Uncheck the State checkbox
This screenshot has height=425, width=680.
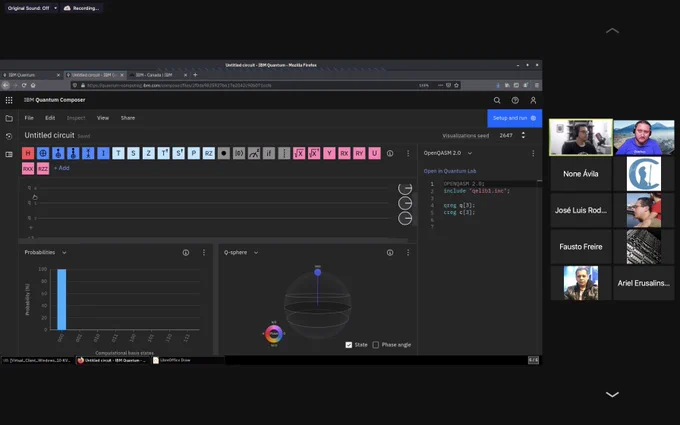(x=349, y=345)
